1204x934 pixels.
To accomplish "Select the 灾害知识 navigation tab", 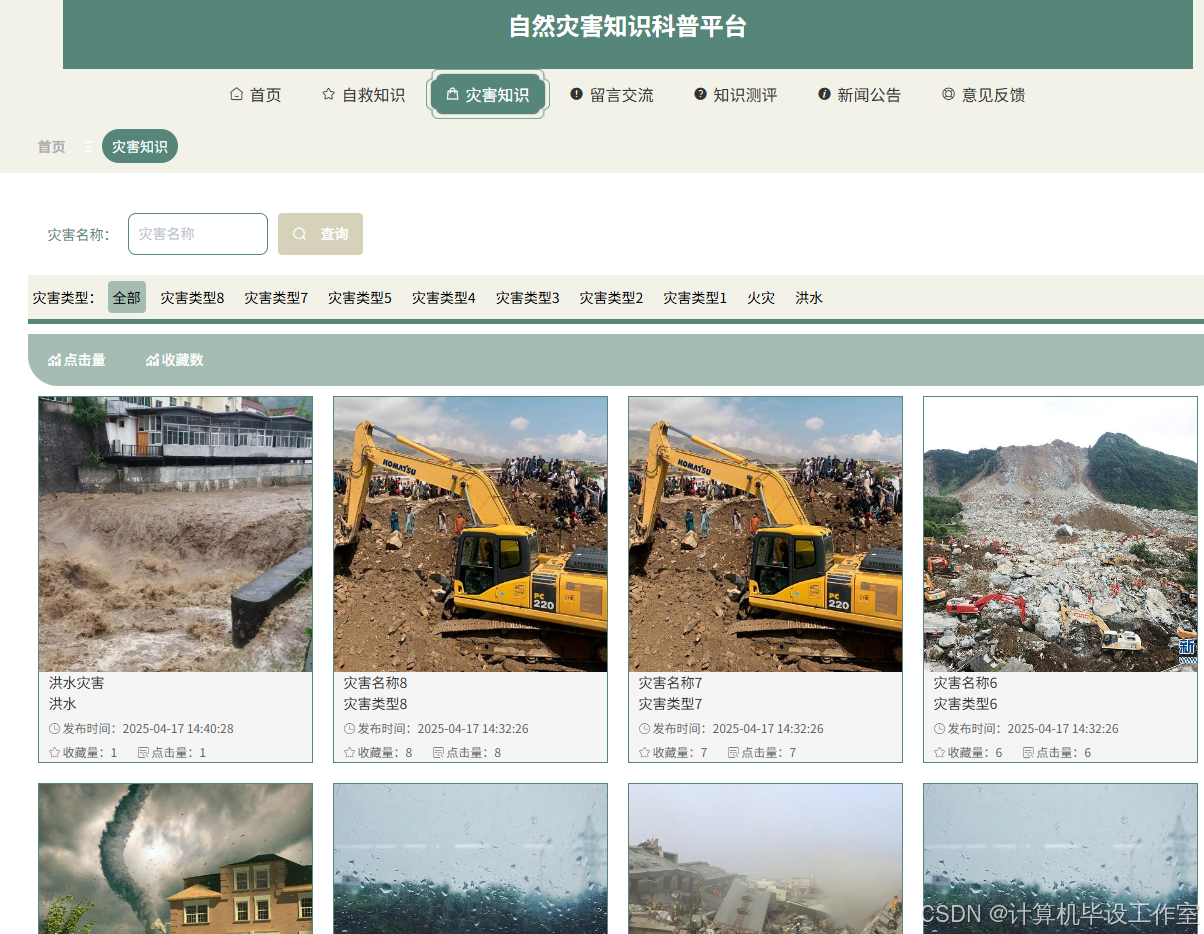I will click(488, 94).
